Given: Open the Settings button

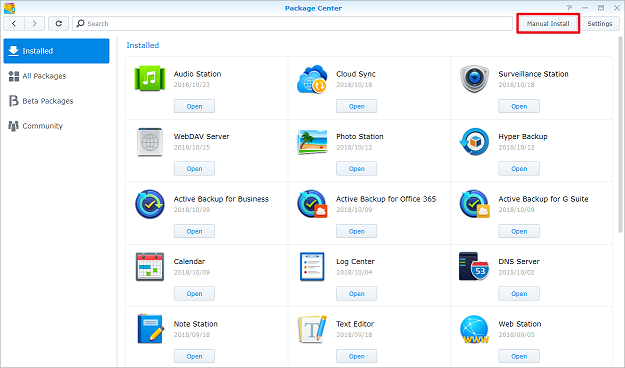Looking at the screenshot, I should [599, 24].
